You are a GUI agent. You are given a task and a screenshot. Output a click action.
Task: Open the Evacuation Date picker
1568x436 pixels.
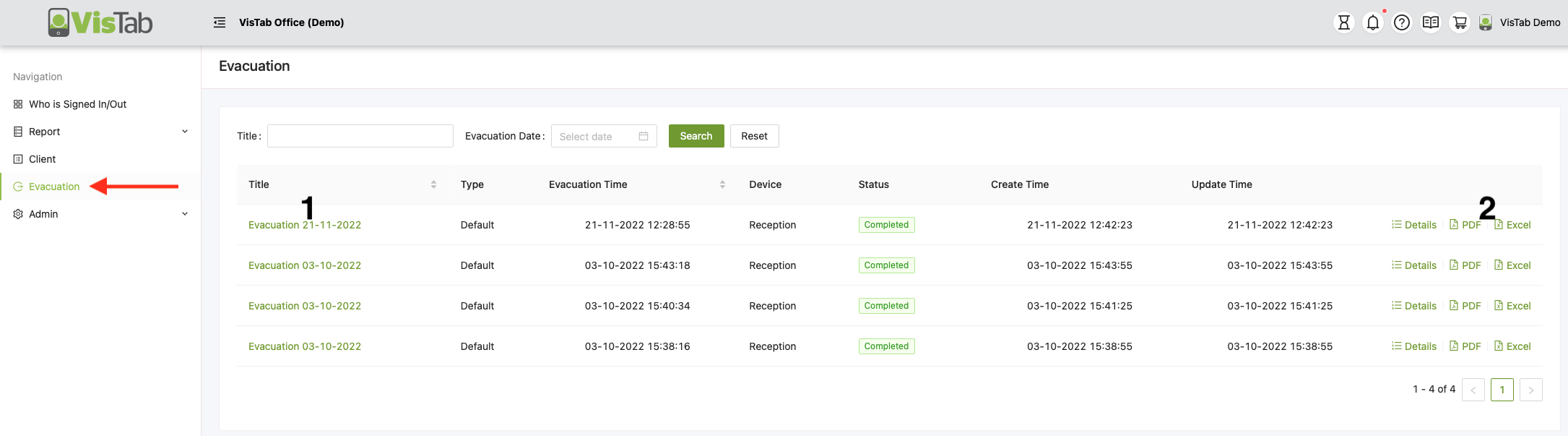[x=604, y=136]
